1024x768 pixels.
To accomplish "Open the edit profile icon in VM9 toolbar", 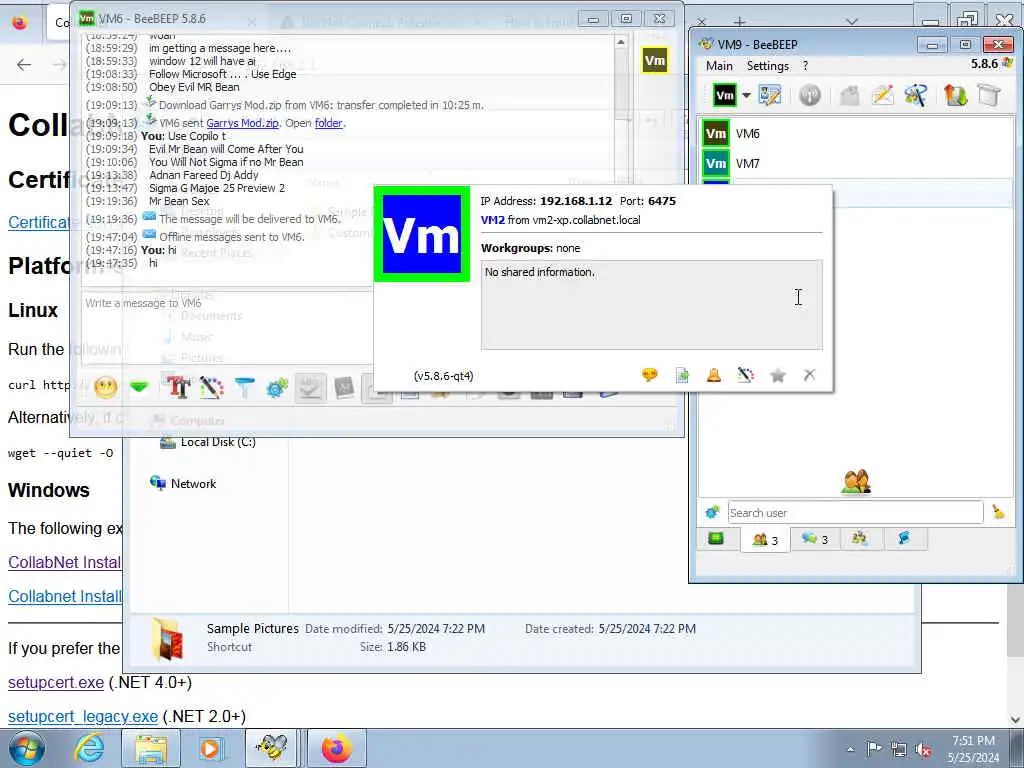I will (770, 95).
